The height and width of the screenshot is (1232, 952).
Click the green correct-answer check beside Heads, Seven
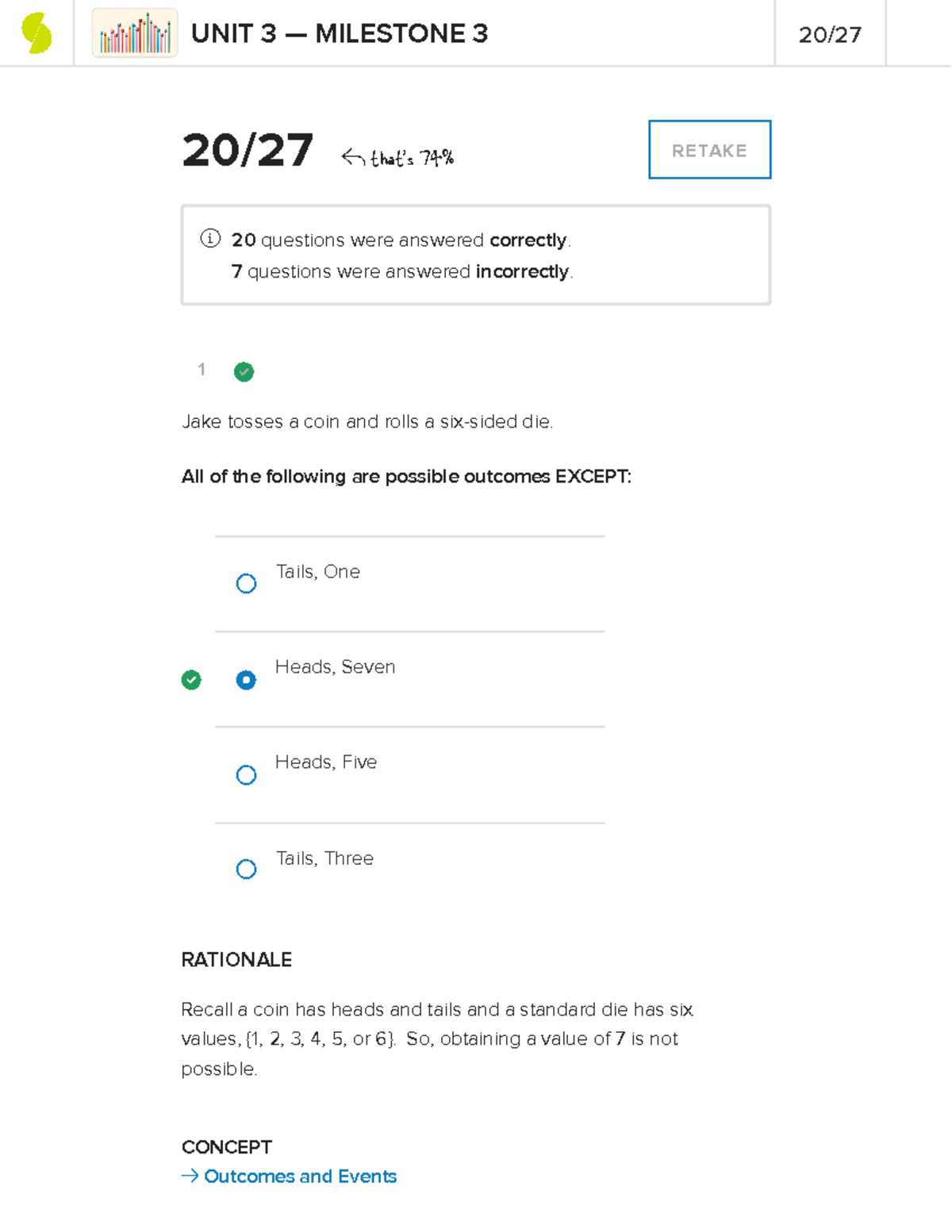(x=191, y=680)
